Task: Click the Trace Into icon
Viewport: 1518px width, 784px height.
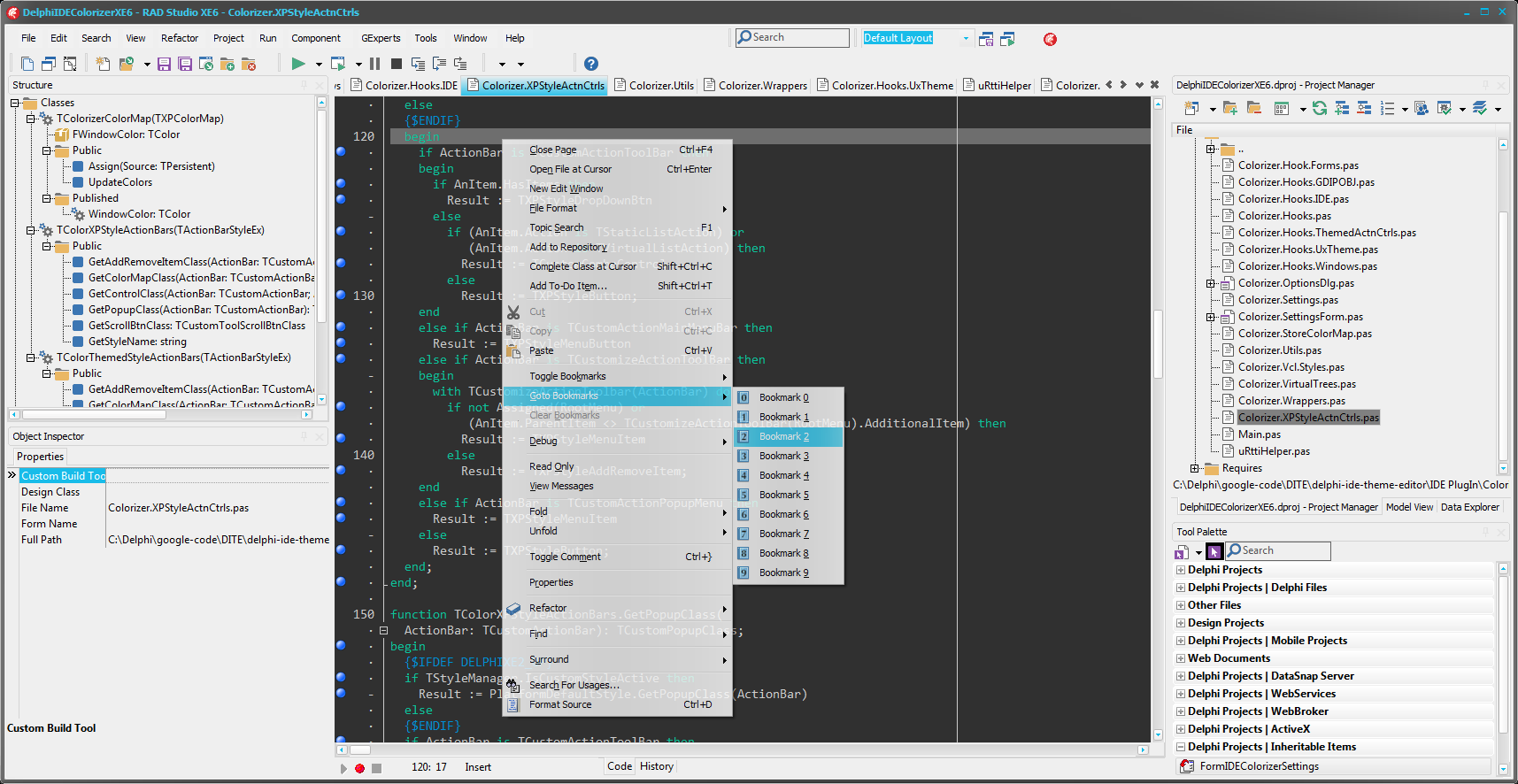Action: [x=418, y=64]
